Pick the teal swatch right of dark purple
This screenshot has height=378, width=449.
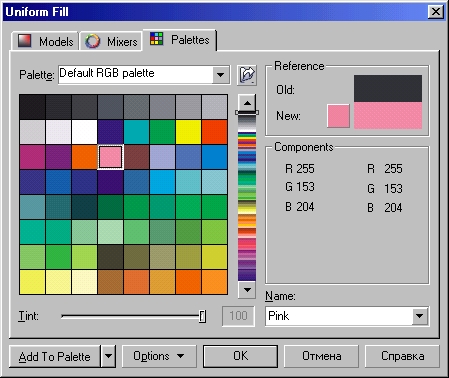coord(136,132)
